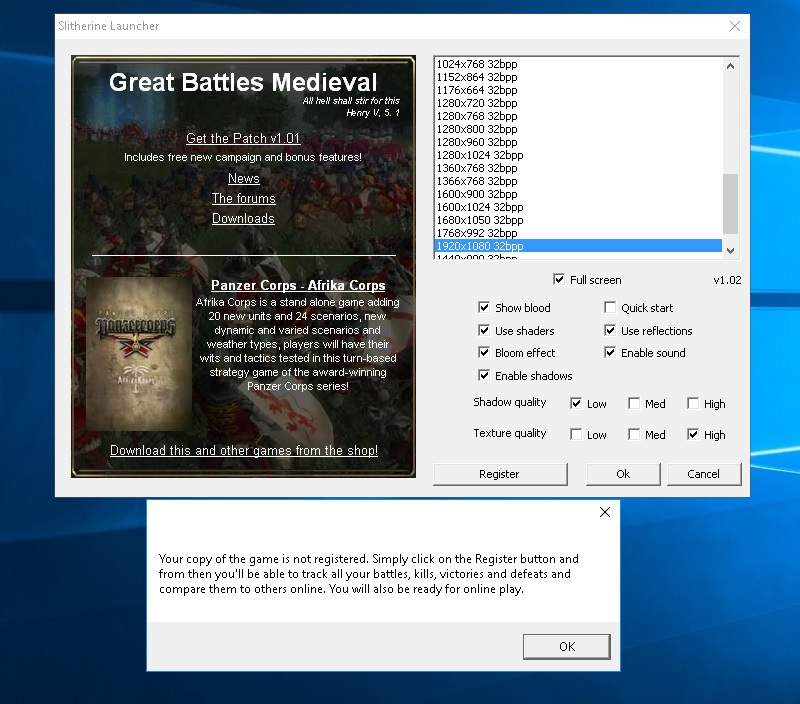This screenshot has width=800, height=704.
Task: Open the News link
Action: pyautogui.click(x=243, y=179)
